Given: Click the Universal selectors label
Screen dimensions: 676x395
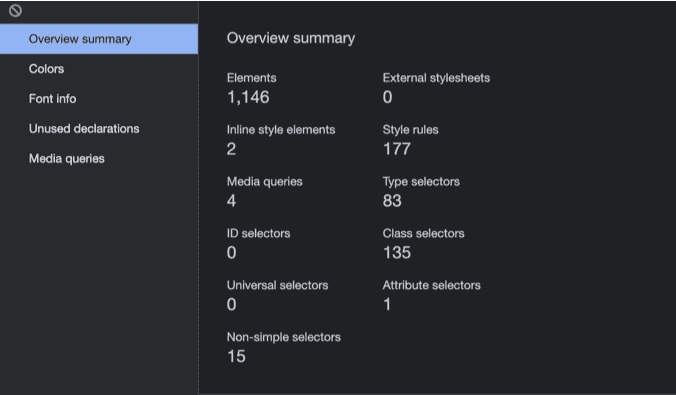Looking at the screenshot, I should [x=278, y=285].
